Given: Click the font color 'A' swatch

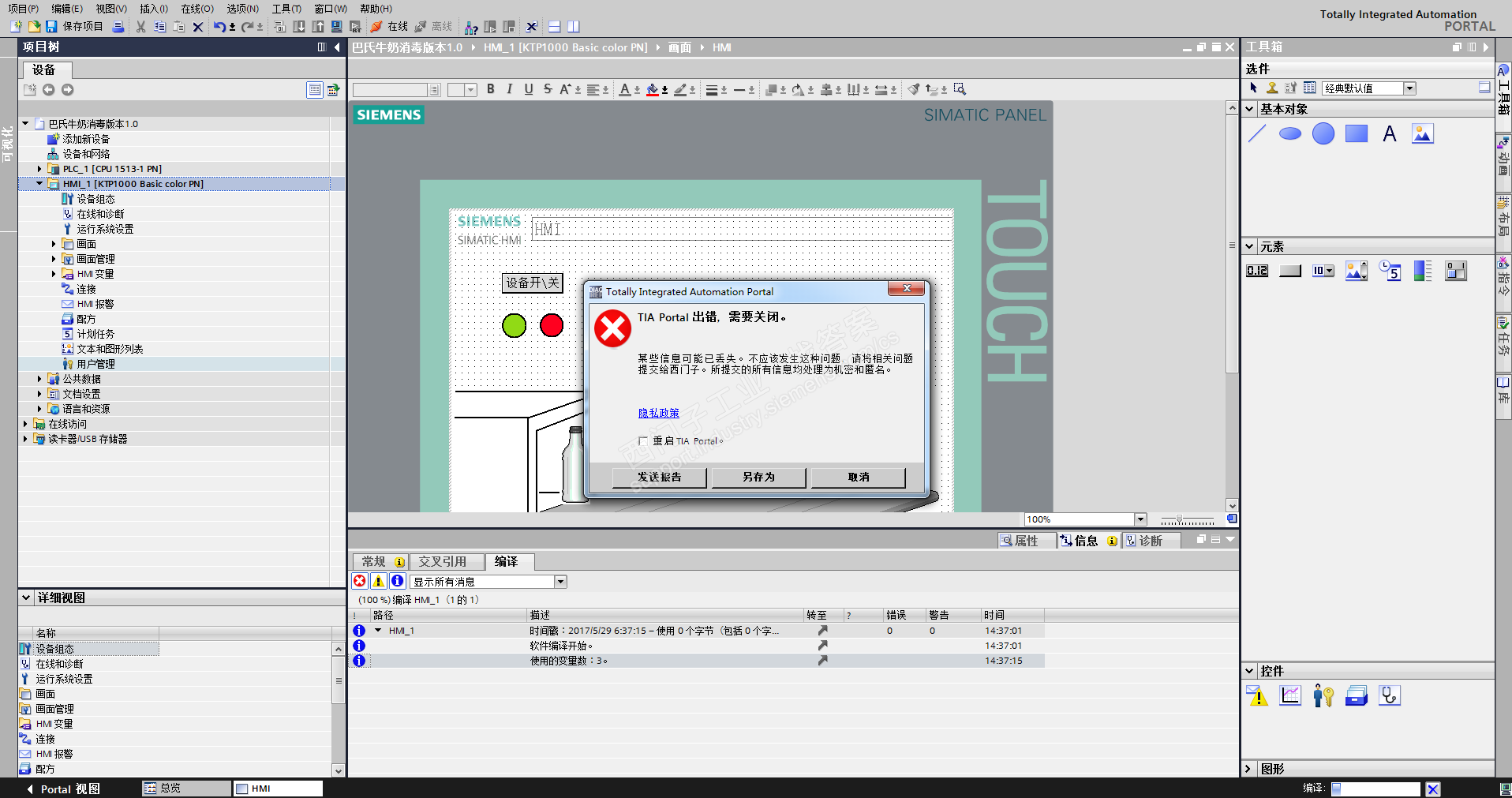Looking at the screenshot, I should point(625,89).
